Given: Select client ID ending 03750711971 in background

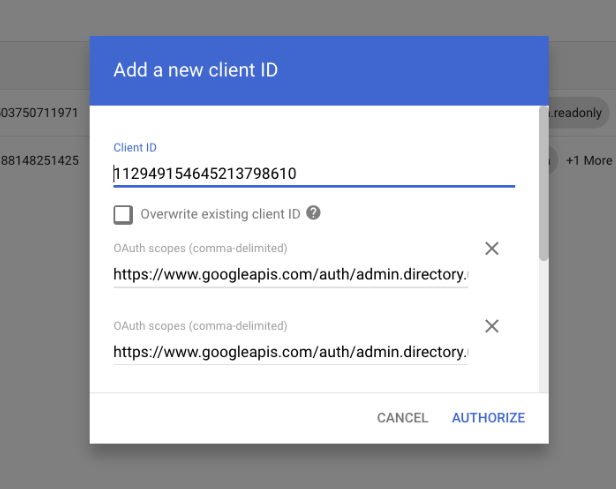Looking at the screenshot, I should (x=39, y=113).
